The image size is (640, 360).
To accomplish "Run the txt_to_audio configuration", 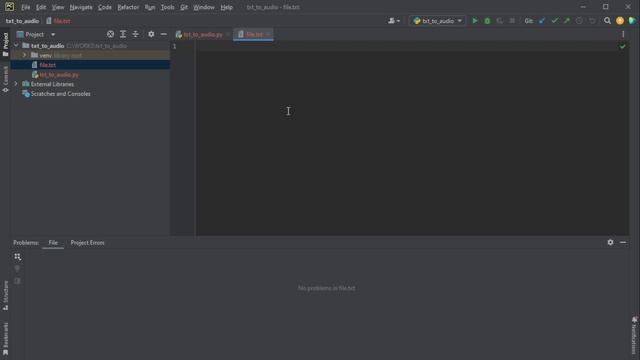I will click(x=475, y=20).
